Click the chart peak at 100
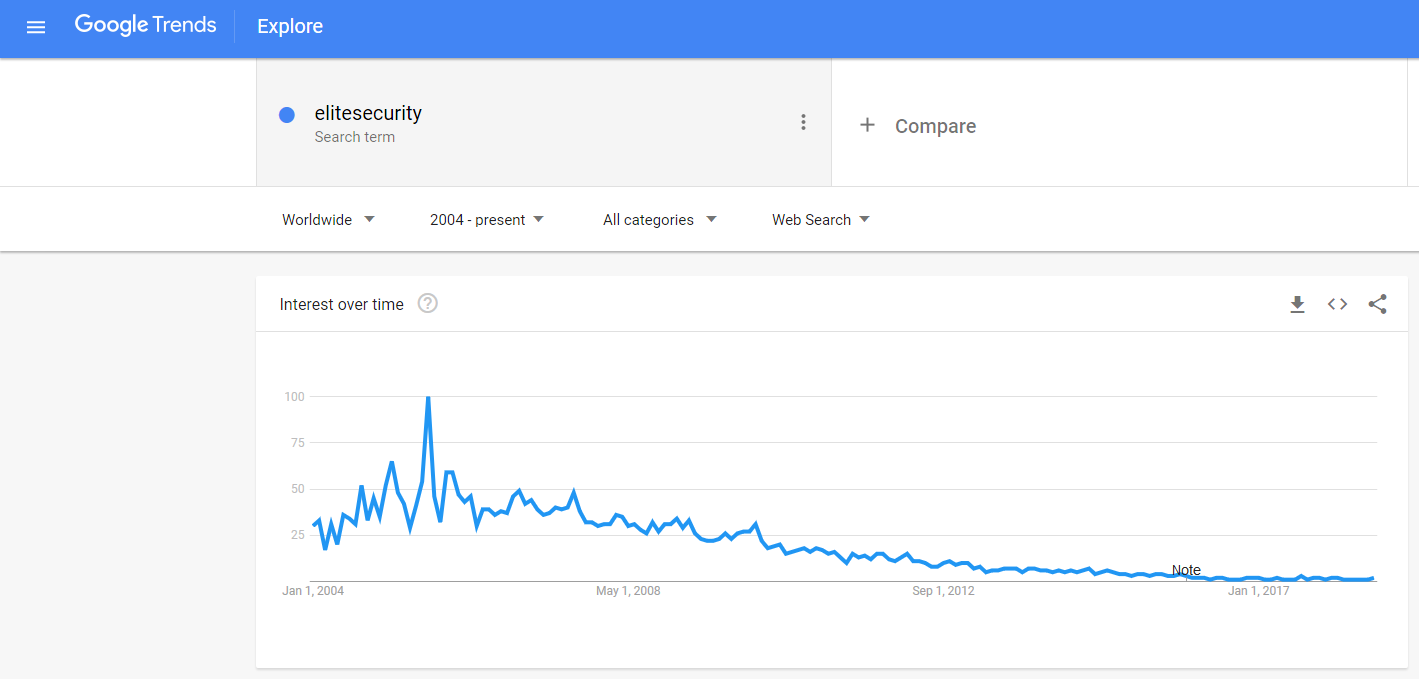Viewport: 1419px width, 679px height. [428, 398]
